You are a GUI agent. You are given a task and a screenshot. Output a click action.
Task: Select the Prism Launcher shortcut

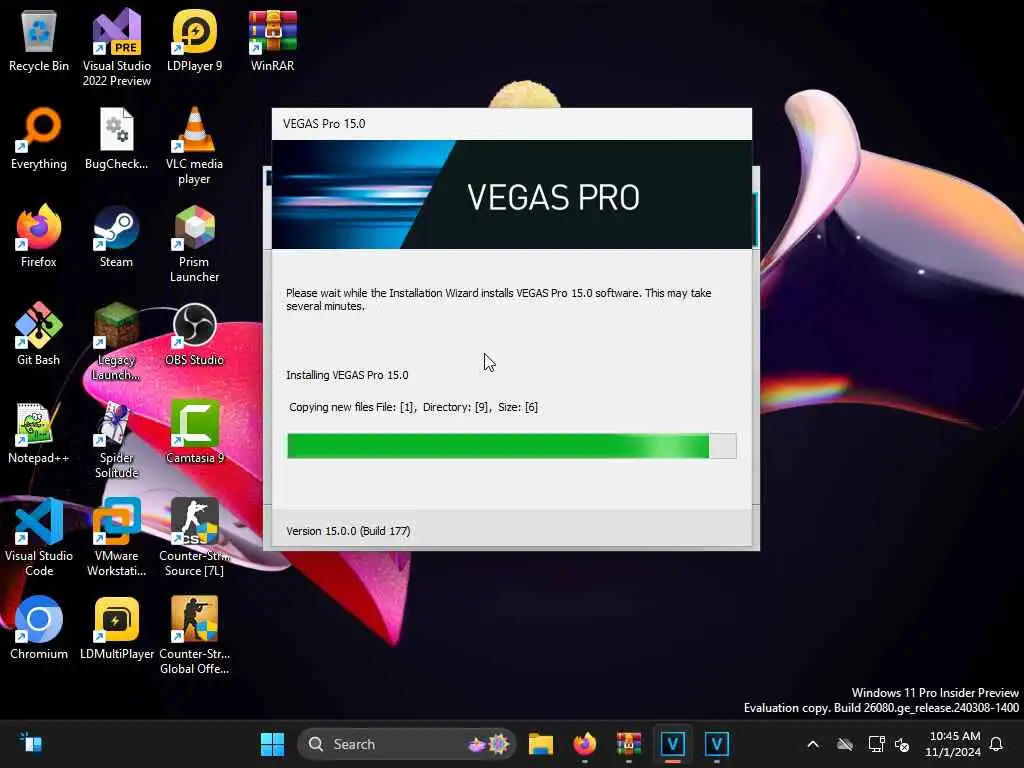click(194, 244)
